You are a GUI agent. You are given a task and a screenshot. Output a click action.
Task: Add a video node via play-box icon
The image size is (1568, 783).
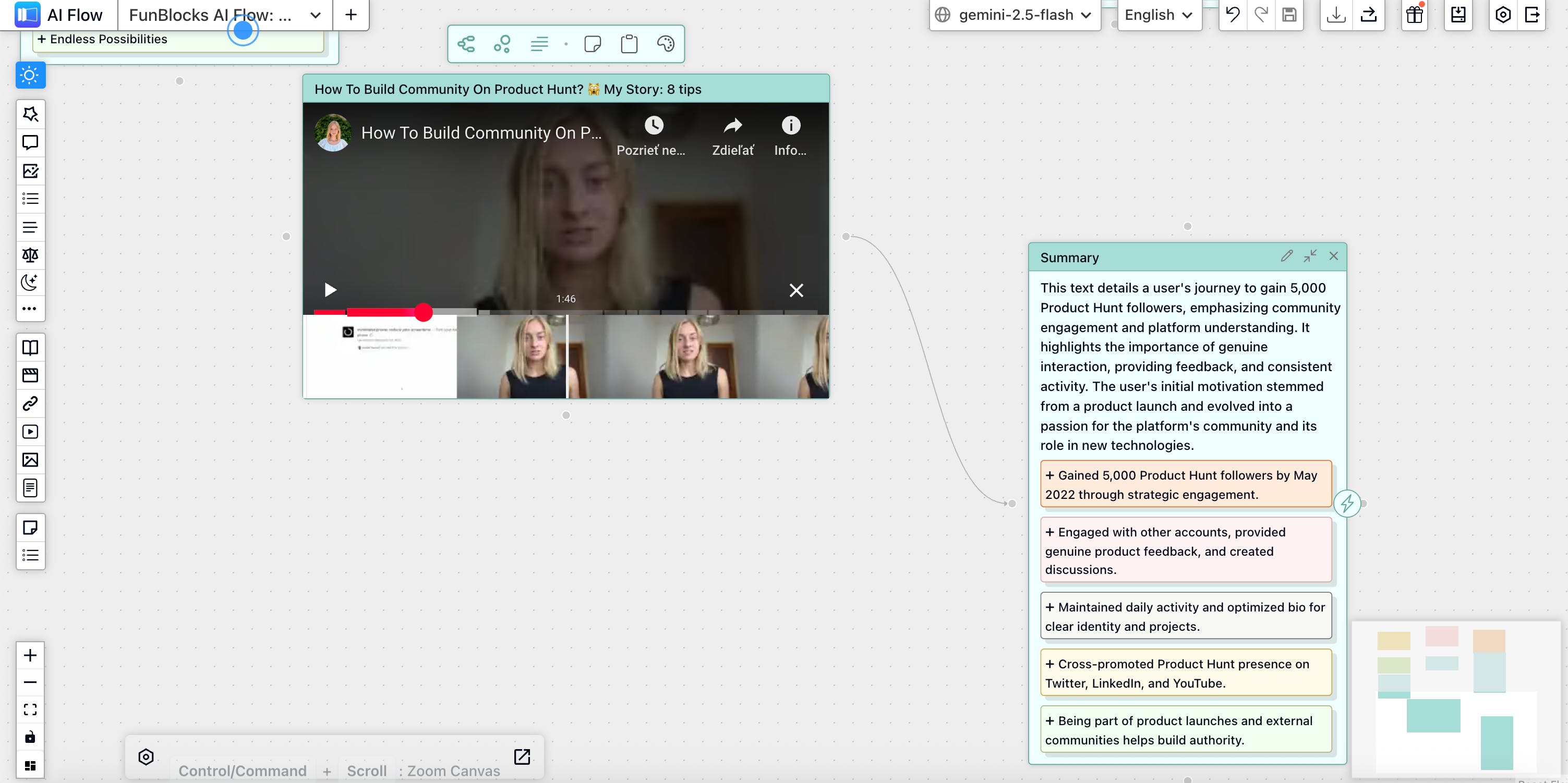click(30, 431)
